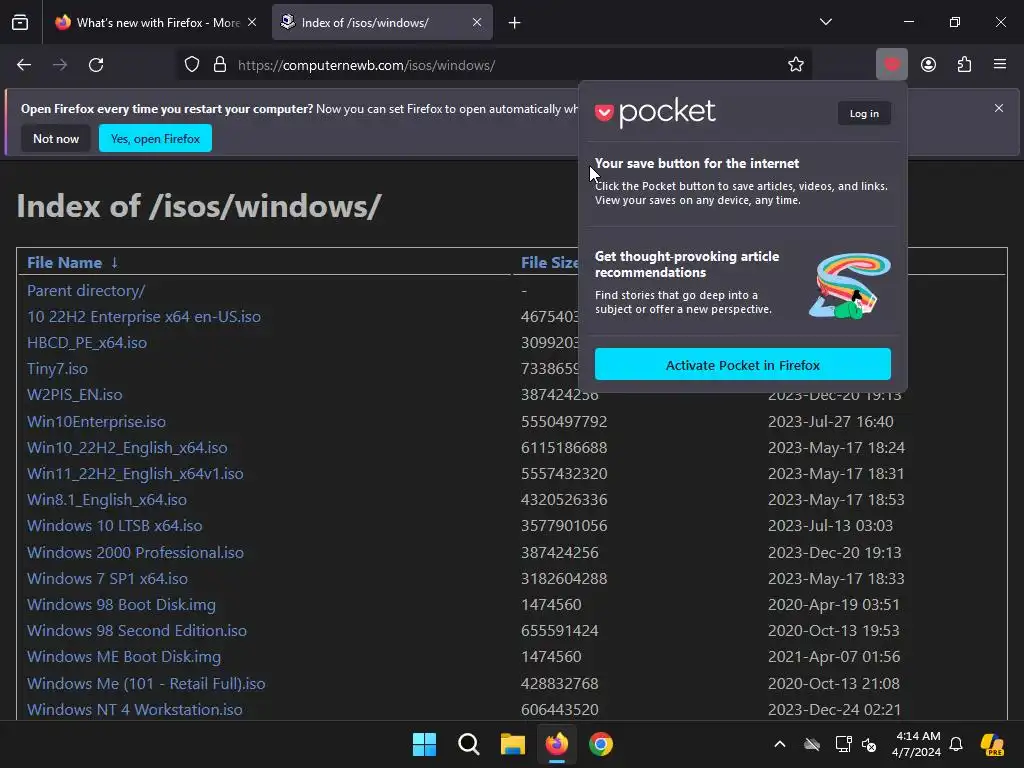Image resolution: width=1024 pixels, height=768 pixels.
Task: Reload the current page
Action: [x=96, y=65]
